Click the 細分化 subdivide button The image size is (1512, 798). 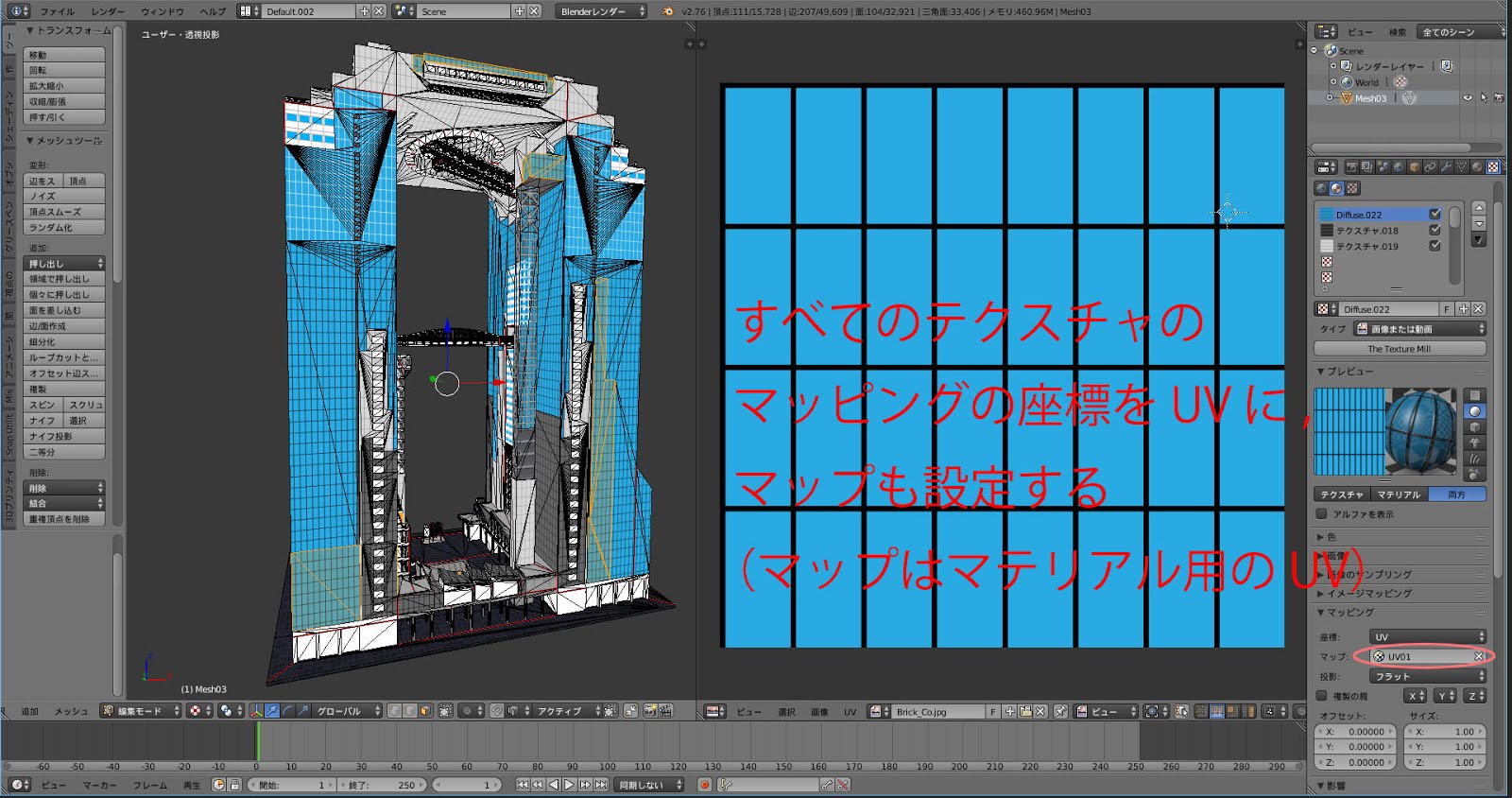pyautogui.click(x=64, y=341)
